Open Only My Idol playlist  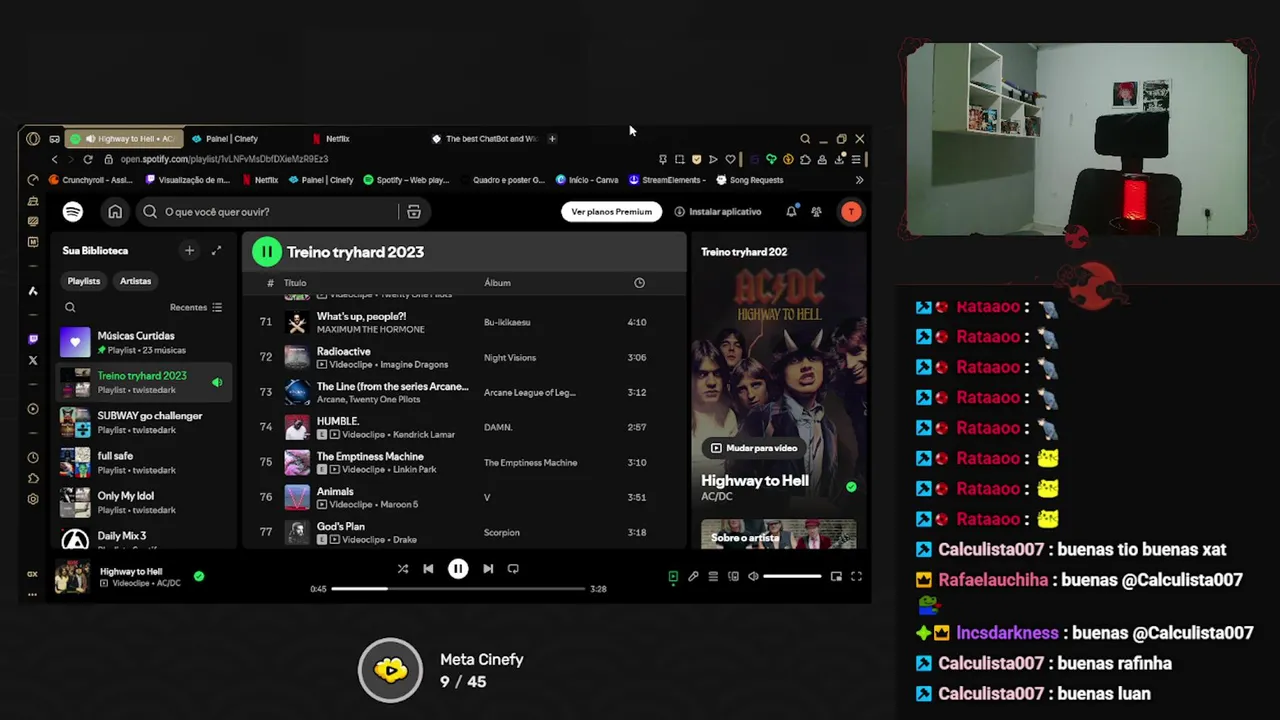145,502
